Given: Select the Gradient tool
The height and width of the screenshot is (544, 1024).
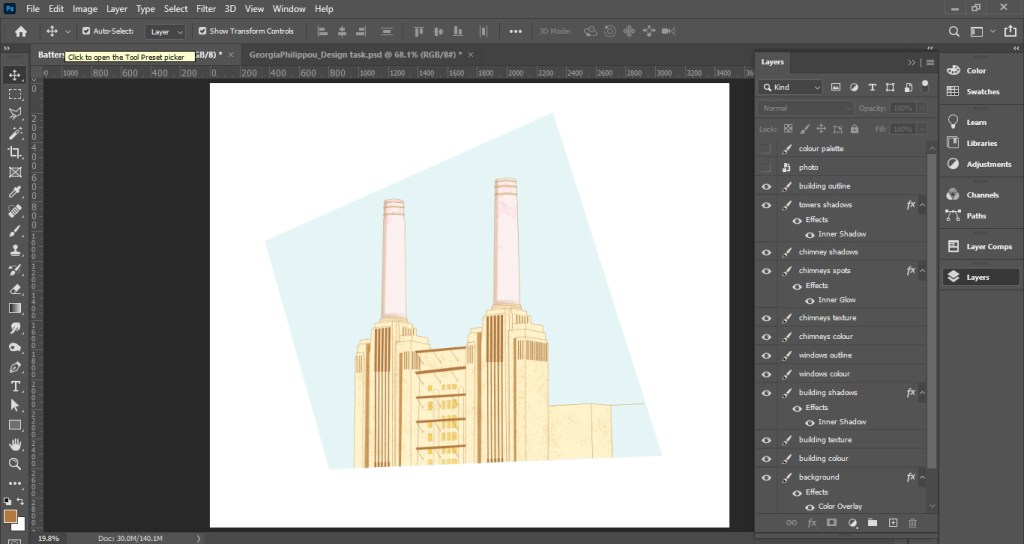Looking at the screenshot, I should tap(15, 308).
